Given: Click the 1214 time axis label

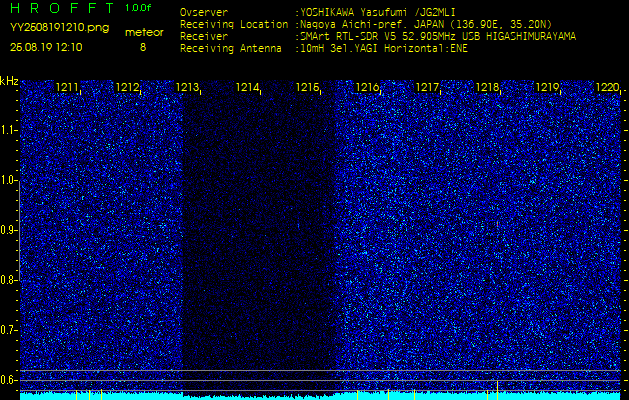Looking at the screenshot, I should tap(247, 87).
